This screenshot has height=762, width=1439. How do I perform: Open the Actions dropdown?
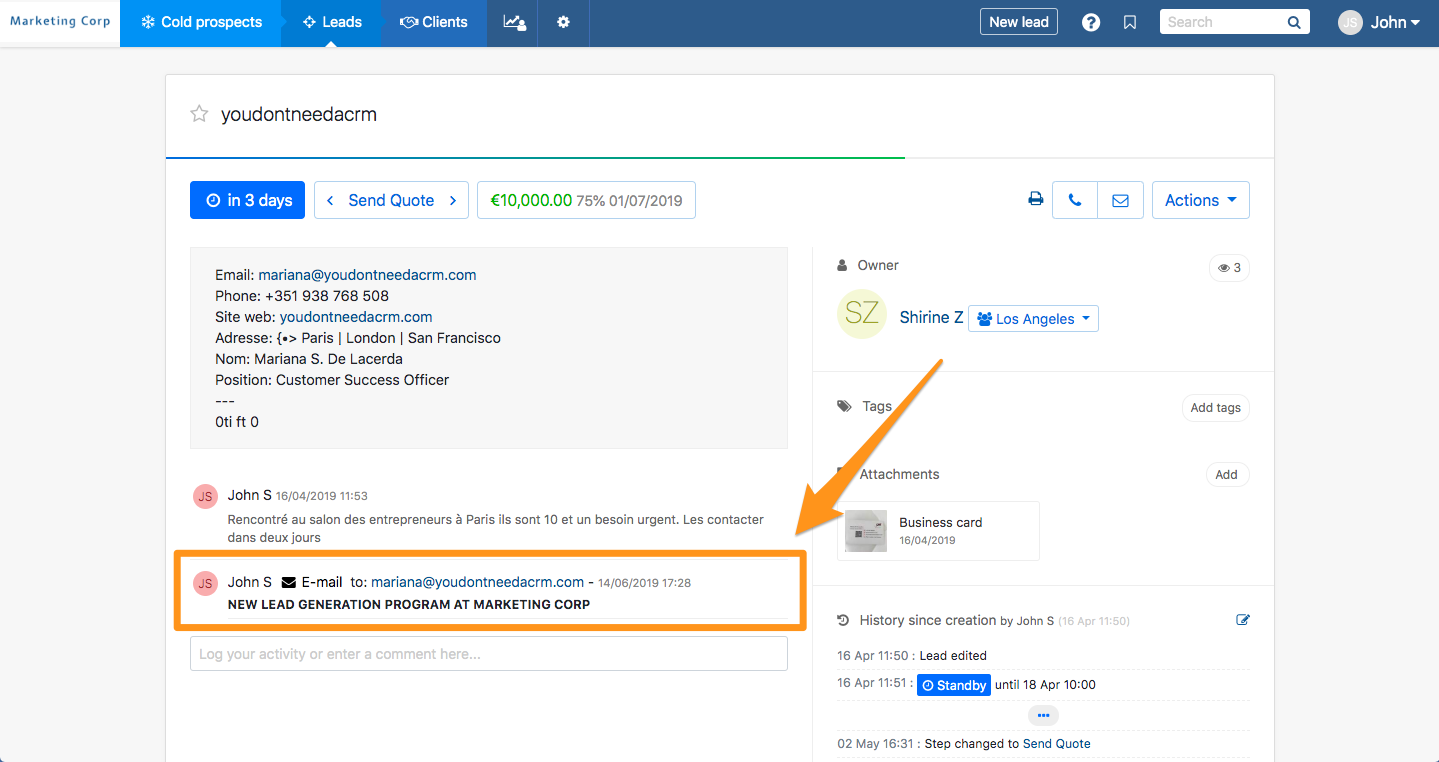pyautogui.click(x=1200, y=200)
